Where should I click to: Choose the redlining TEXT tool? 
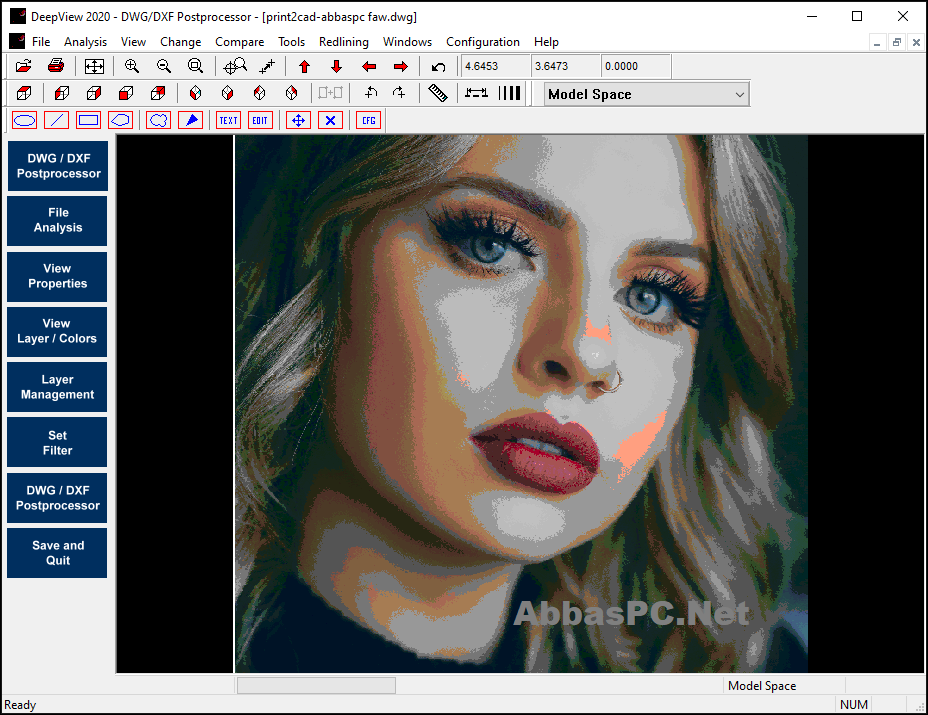pos(228,121)
